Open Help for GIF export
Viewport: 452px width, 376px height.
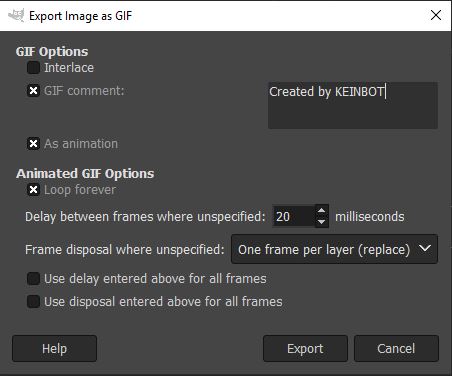pos(55,349)
